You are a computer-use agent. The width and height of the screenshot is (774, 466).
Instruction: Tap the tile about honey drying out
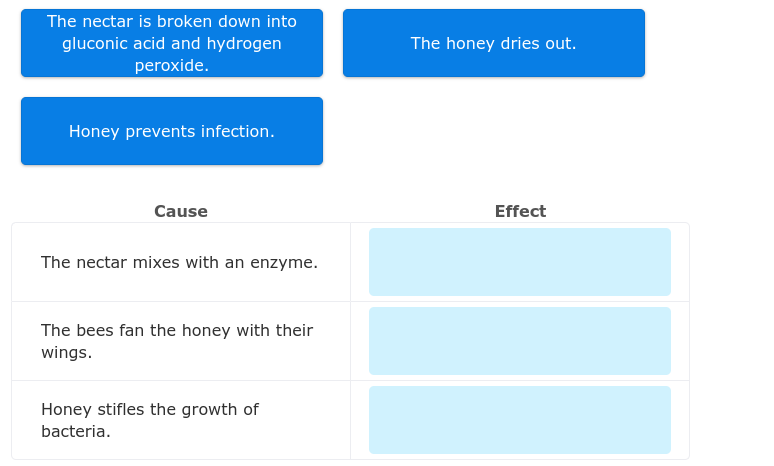point(493,43)
